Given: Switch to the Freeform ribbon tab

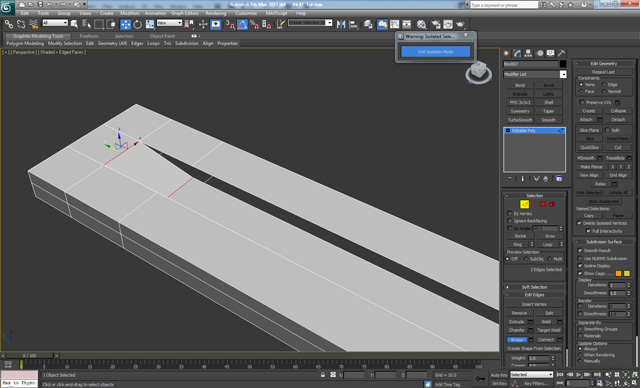Looking at the screenshot, I should point(89,36).
